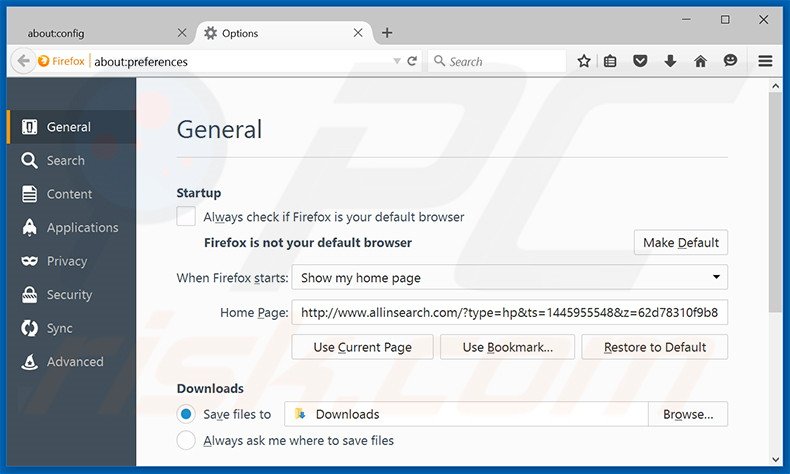Click the Firefox identity icon in address bar
Screen dimensions: 790x474
44,61
